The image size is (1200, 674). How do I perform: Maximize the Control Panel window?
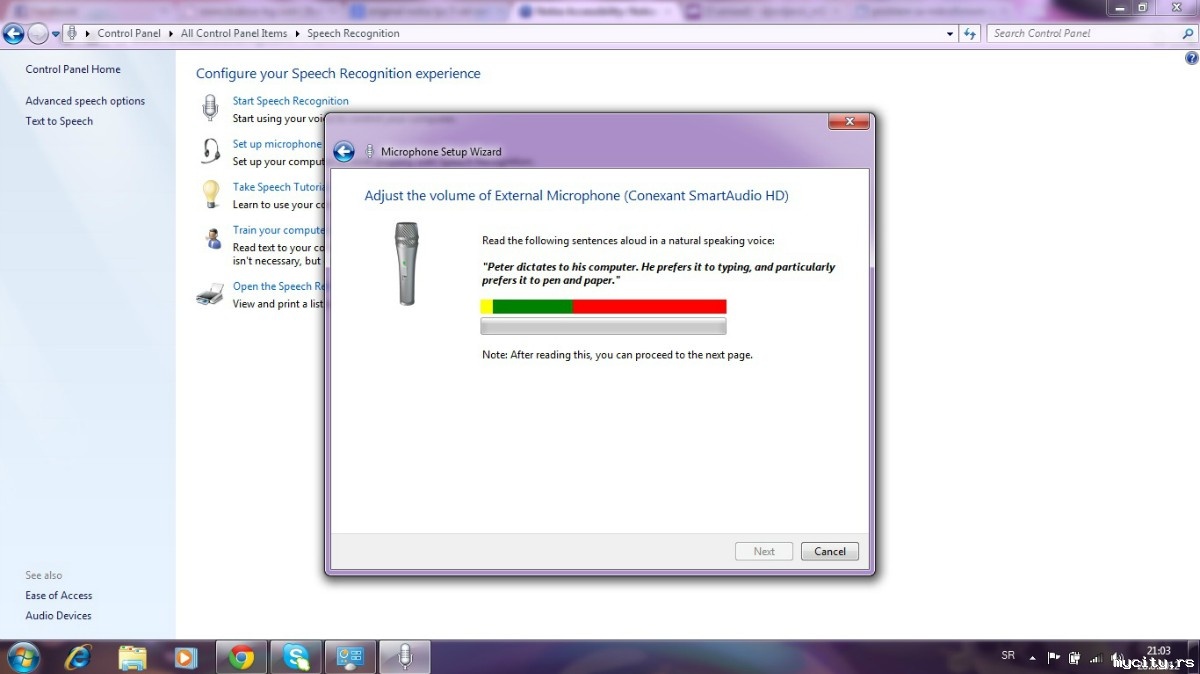pos(1142,7)
